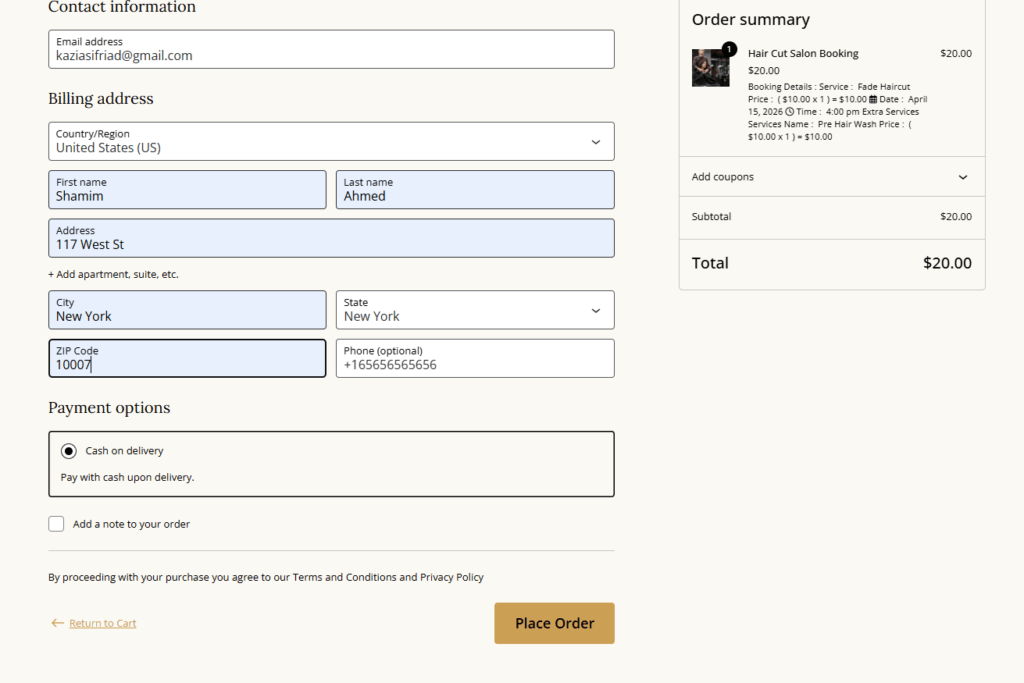Click Return to Cart link
Viewport: 1024px width, 683px height.
pyautogui.click(x=103, y=624)
